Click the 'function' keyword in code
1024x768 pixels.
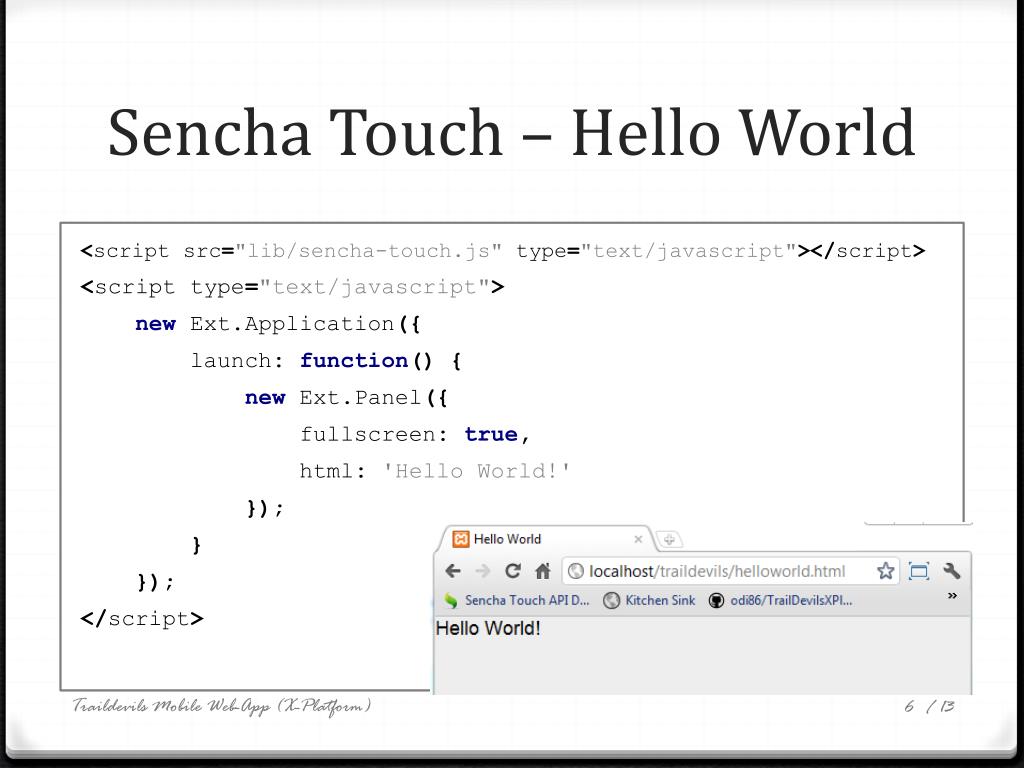(354, 360)
